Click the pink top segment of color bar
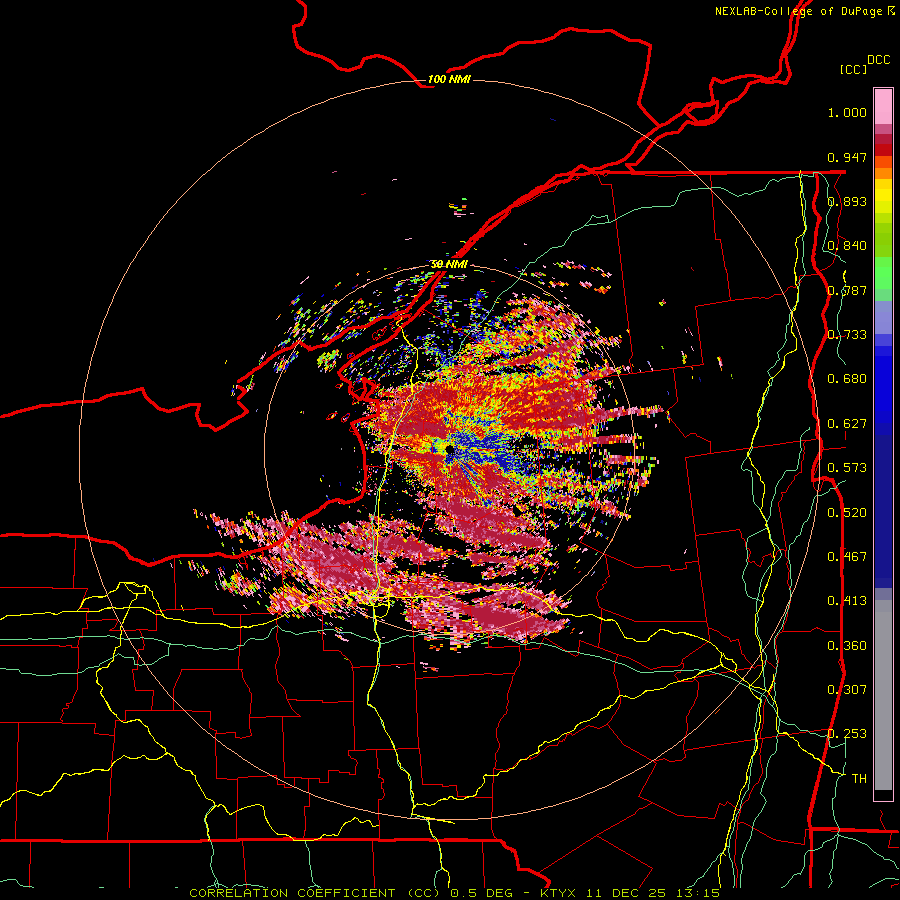The image size is (900, 900). coord(883,106)
